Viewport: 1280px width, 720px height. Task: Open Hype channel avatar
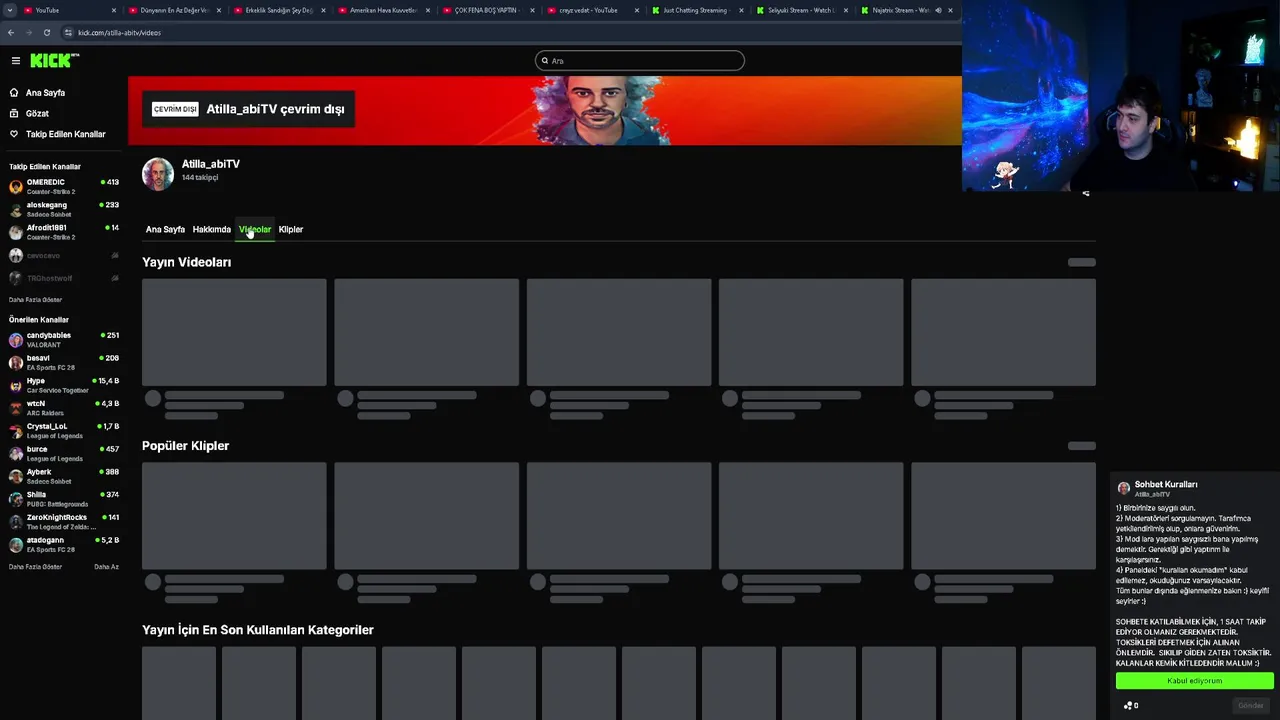click(x=15, y=386)
